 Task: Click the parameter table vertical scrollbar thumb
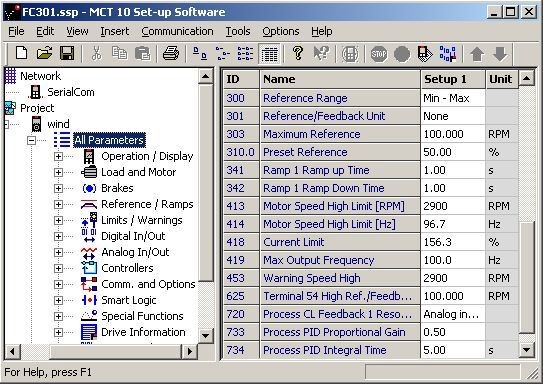pyautogui.click(x=527, y=277)
